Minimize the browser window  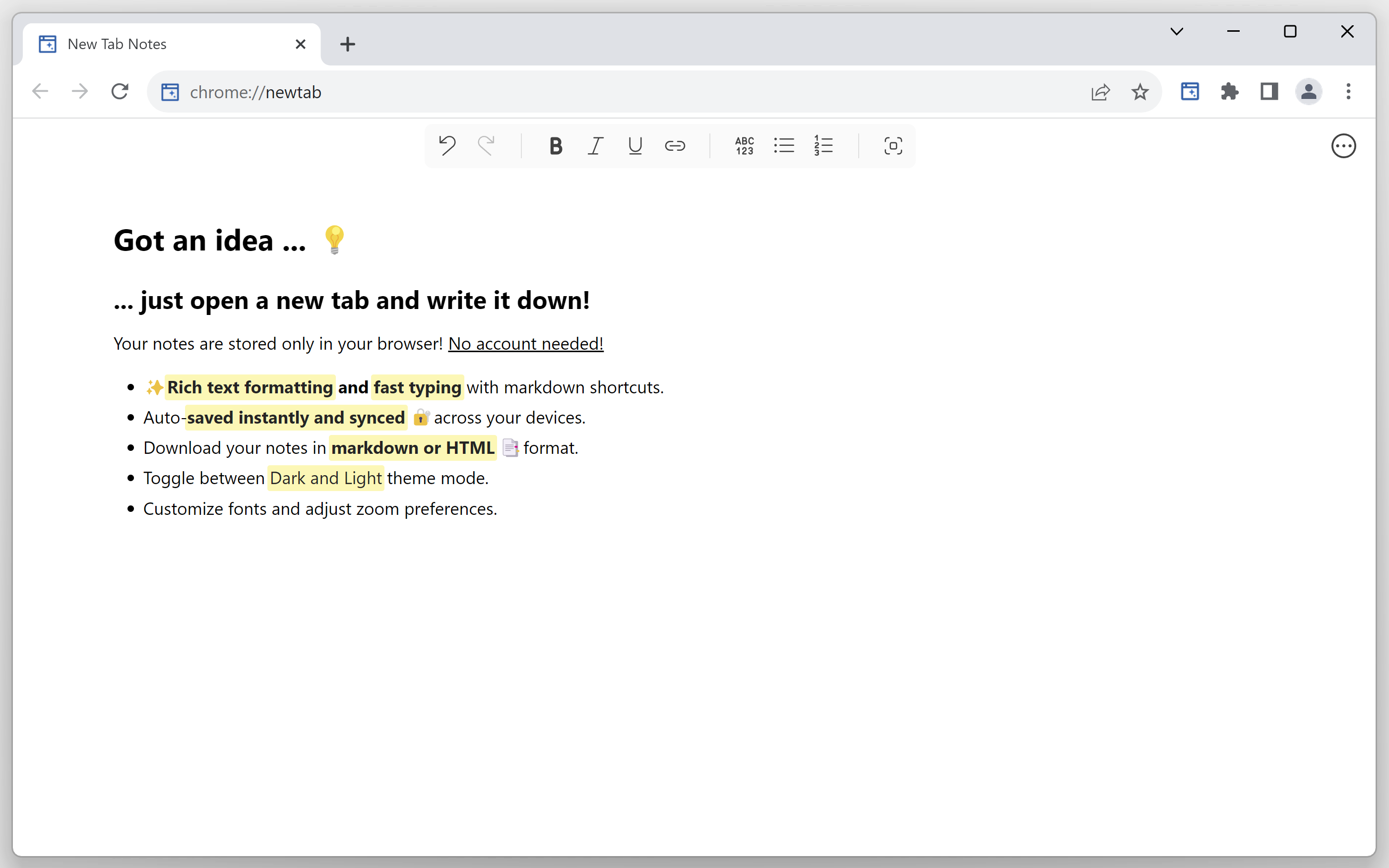pyautogui.click(x=1233, y=32)
